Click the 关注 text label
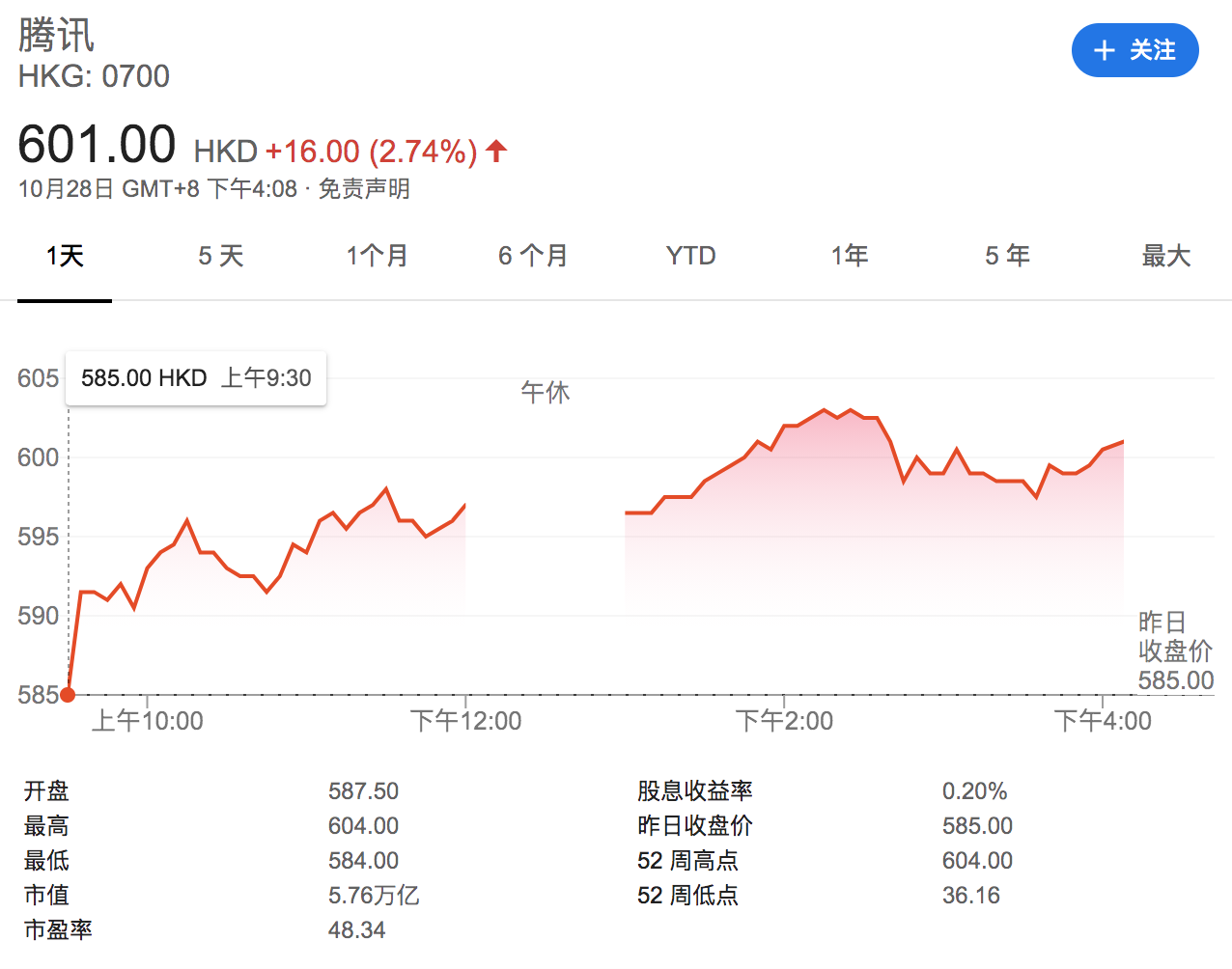1232x969 pixels. tap(1153, 50)
